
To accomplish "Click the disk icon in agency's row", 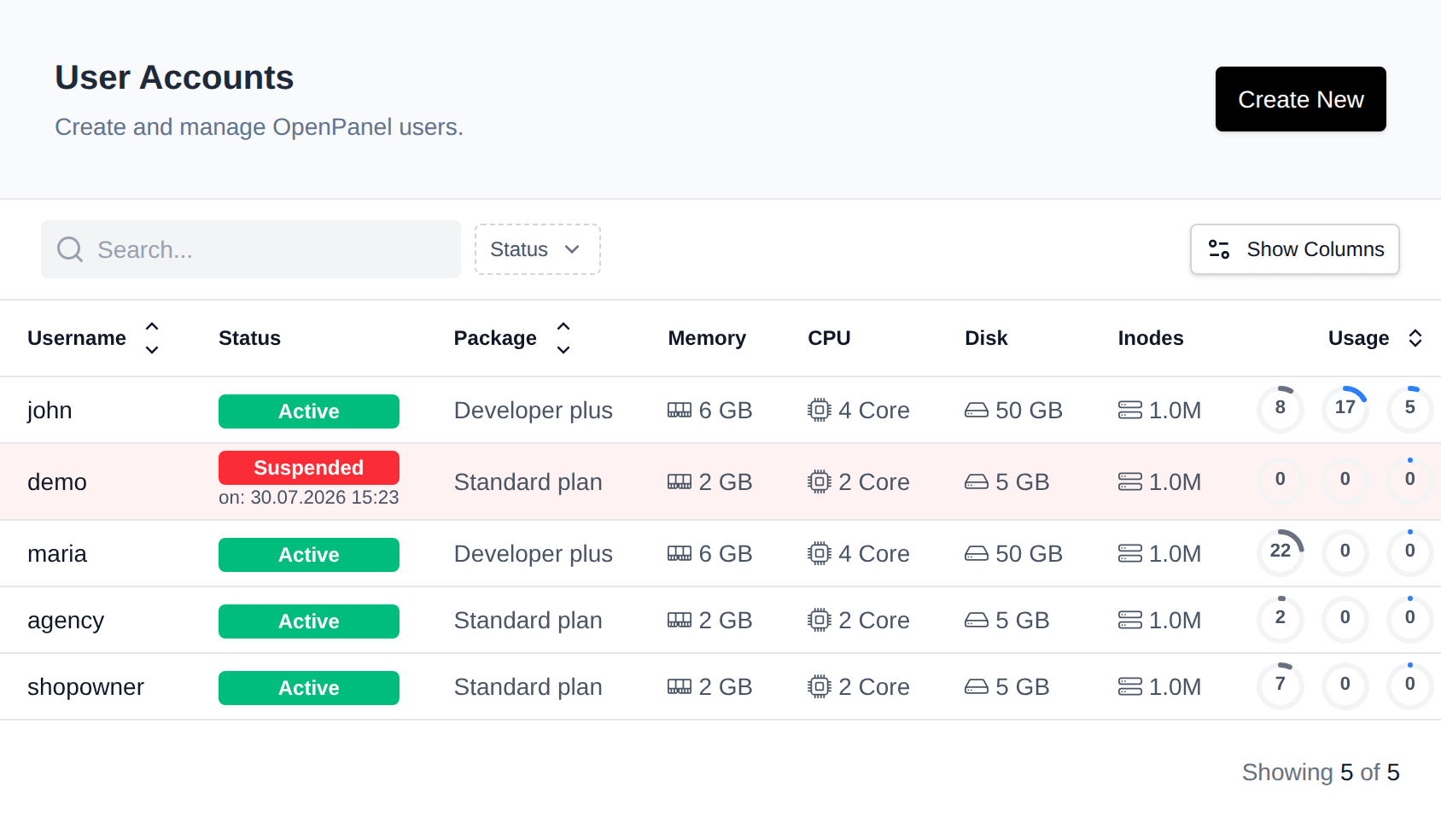I will coord(977,621).
